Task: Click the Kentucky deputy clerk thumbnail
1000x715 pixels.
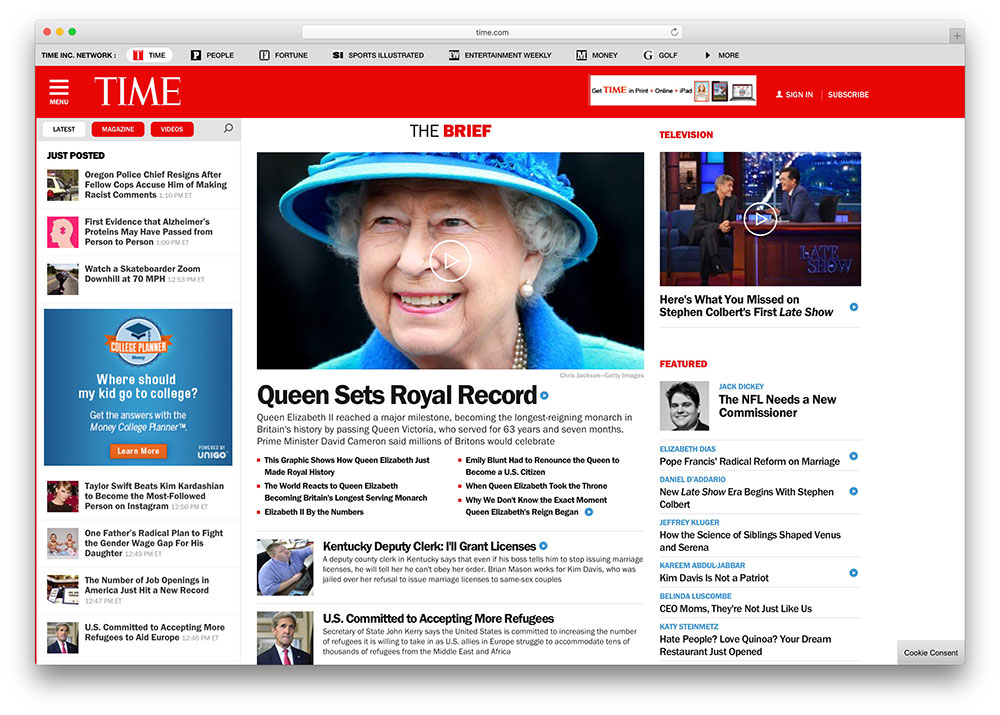Action: 285,567
